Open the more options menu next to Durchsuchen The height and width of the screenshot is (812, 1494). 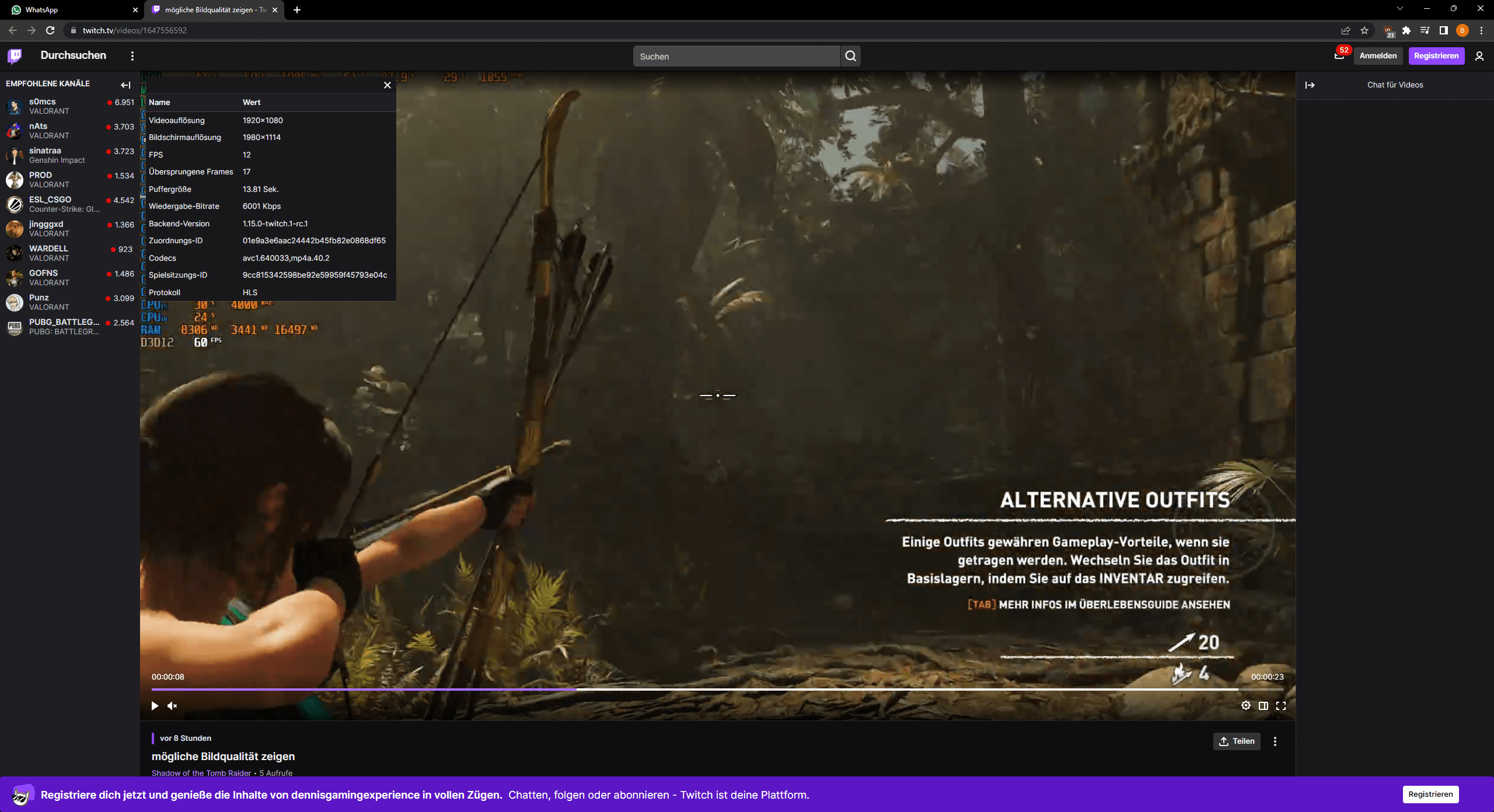click(x=132, y=56)
